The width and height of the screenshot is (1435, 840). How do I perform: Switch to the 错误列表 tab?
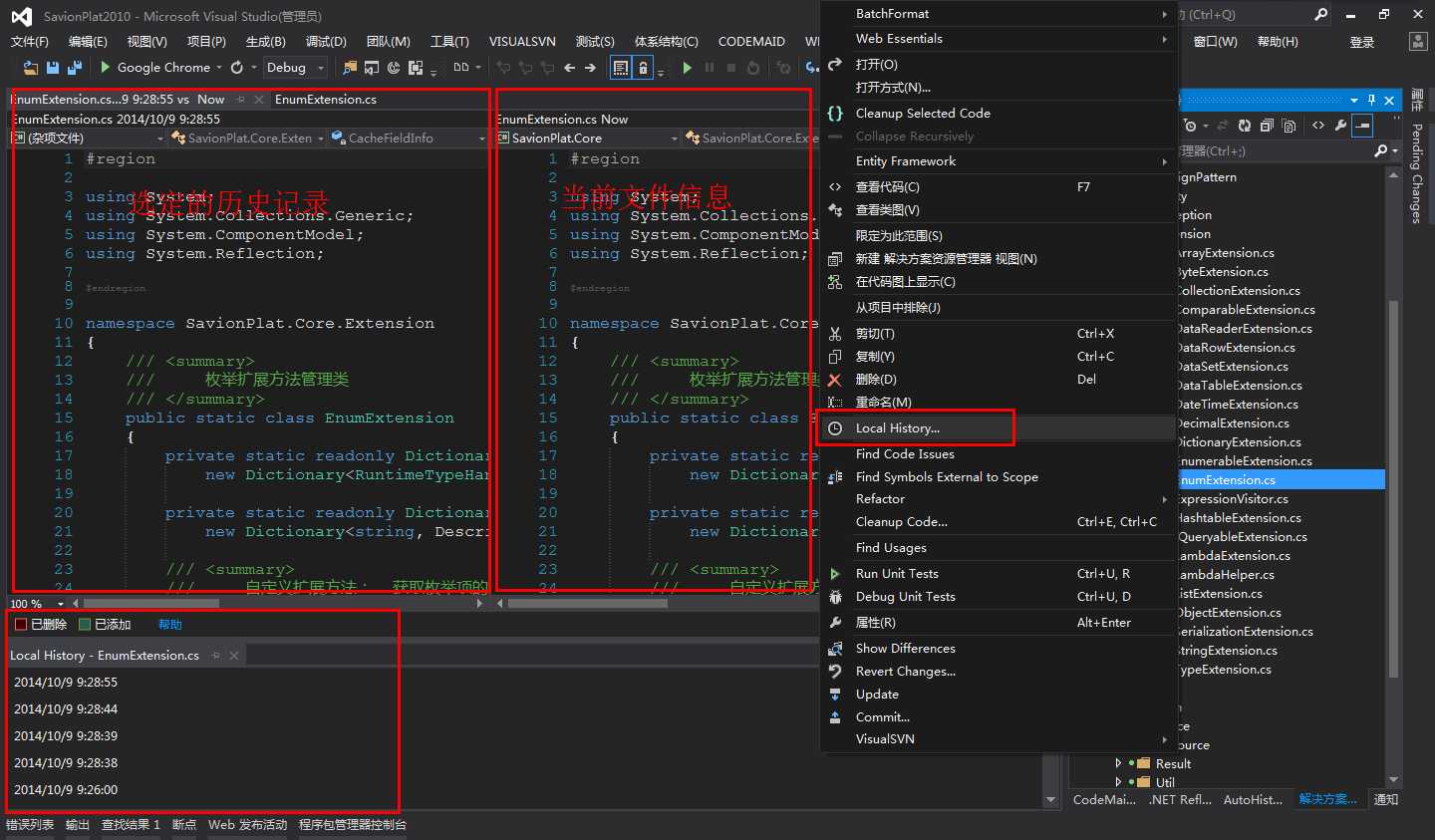tap(30, 825)
